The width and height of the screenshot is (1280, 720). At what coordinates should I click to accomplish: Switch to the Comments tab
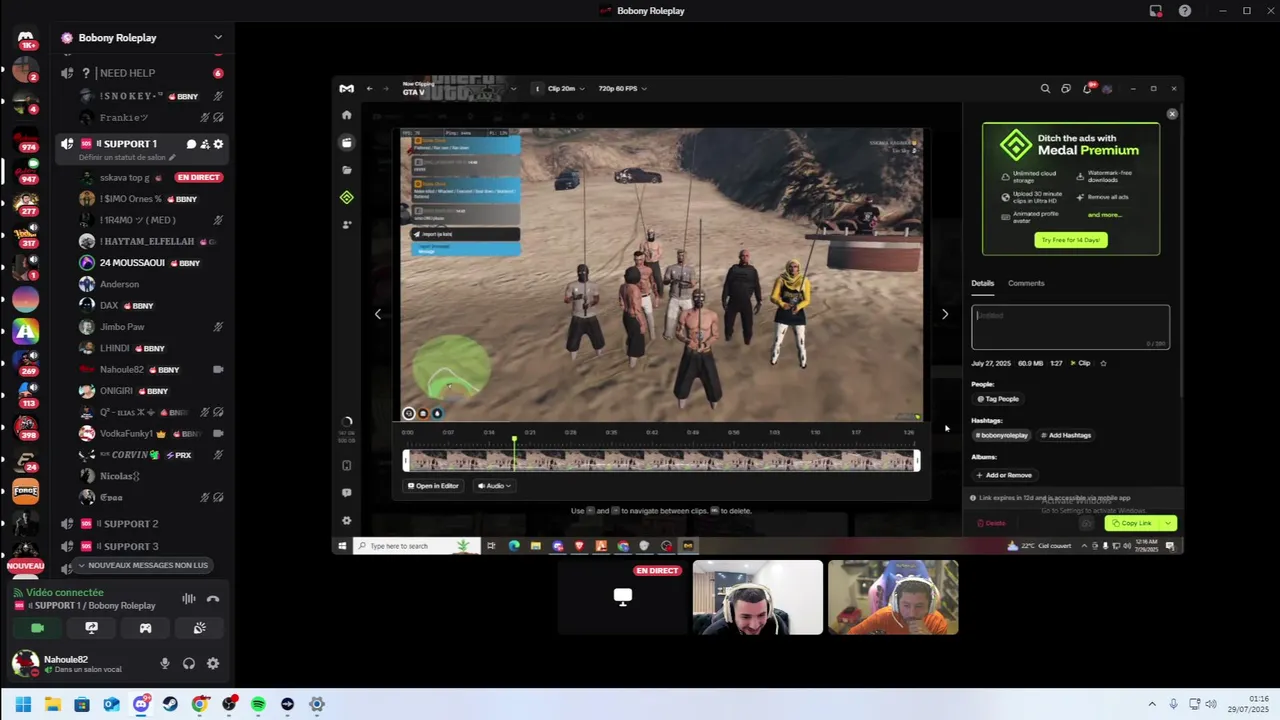(1026, 283)
